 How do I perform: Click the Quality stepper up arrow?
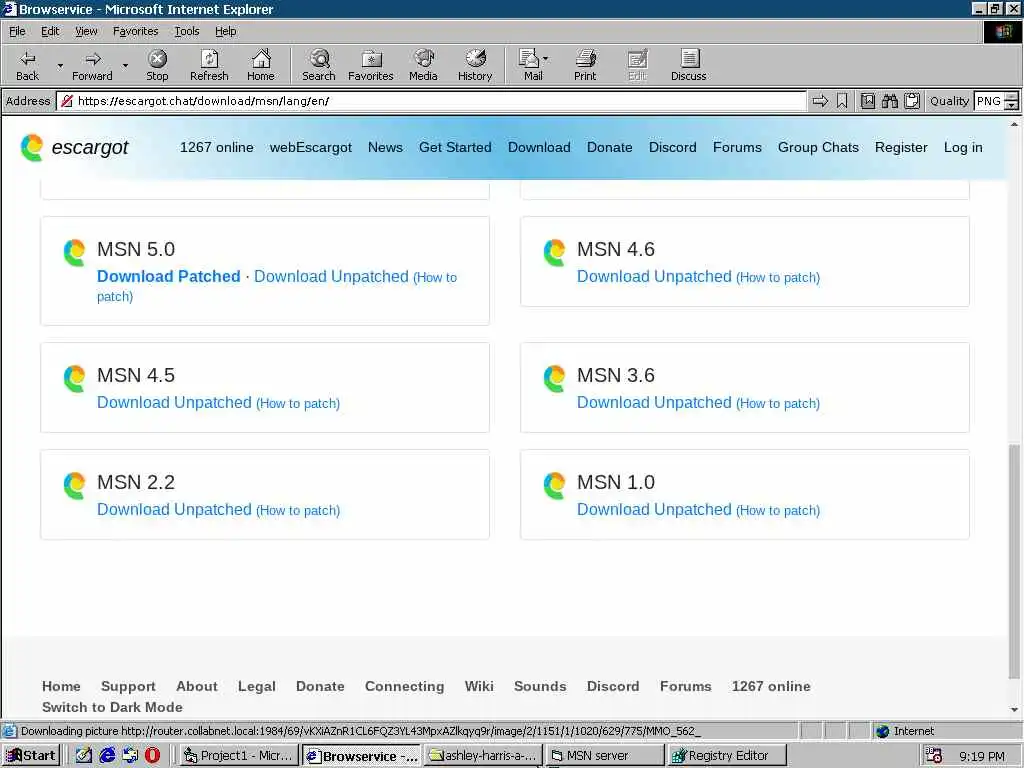1012,97
